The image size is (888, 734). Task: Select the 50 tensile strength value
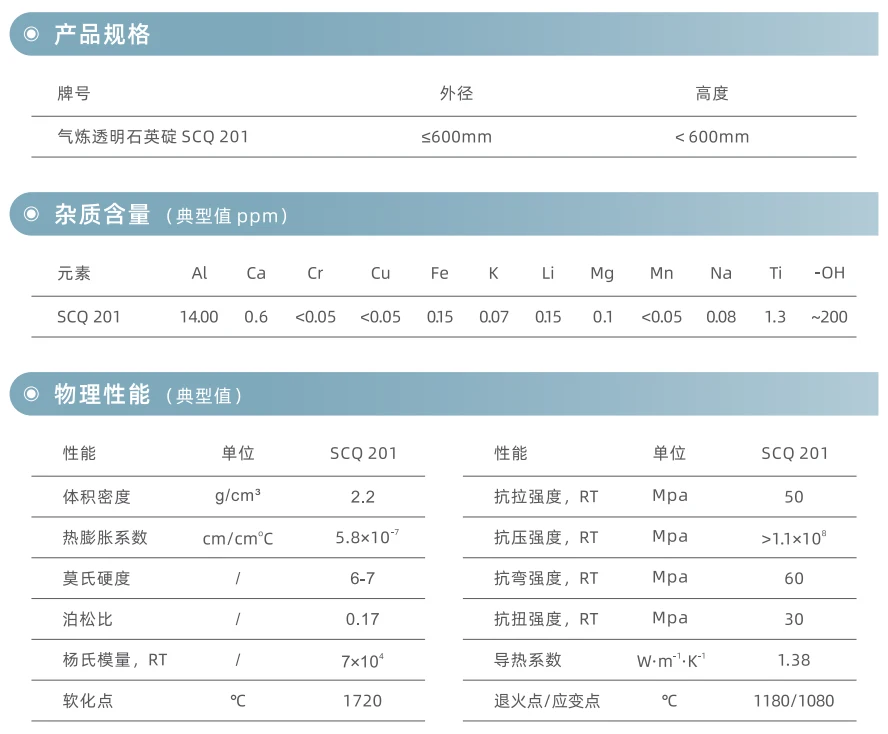point(794,497)
